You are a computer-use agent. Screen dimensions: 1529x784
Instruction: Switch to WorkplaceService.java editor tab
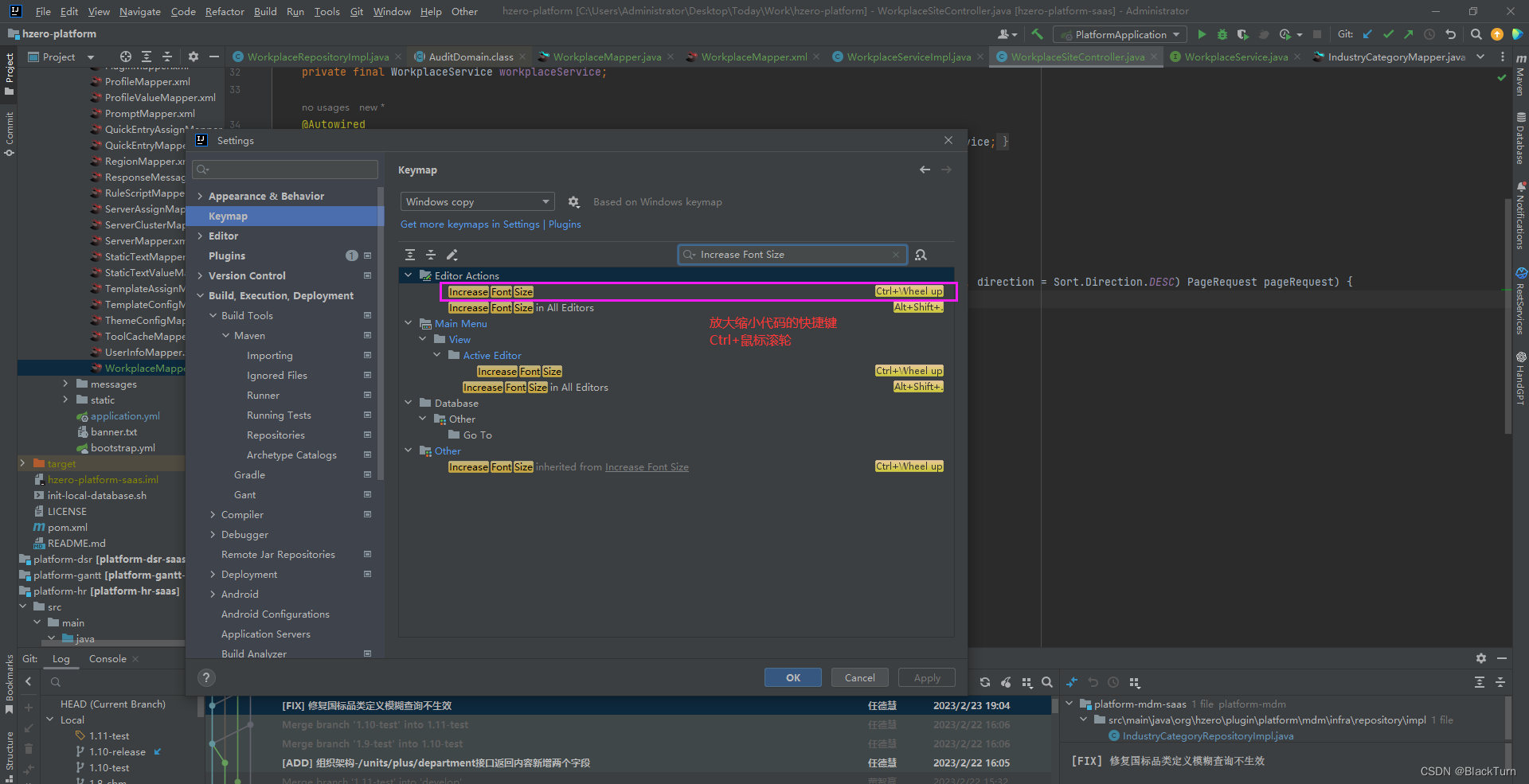click(x=1235, y=57)
